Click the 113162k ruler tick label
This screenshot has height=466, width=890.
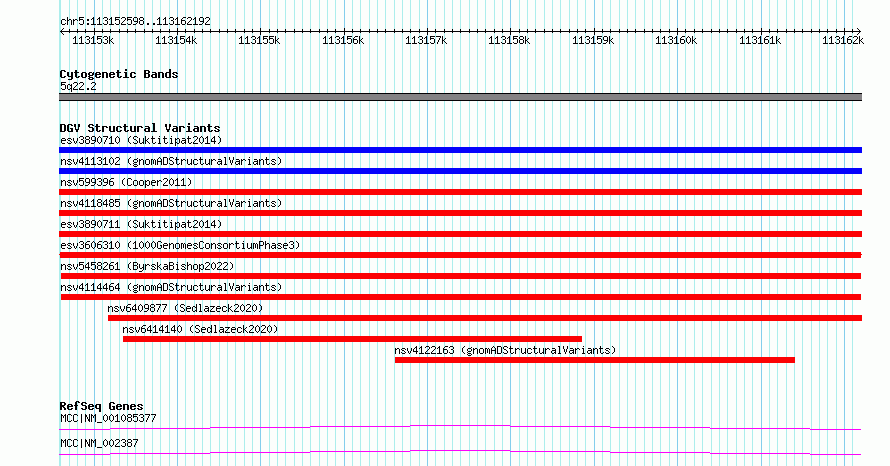843,40
